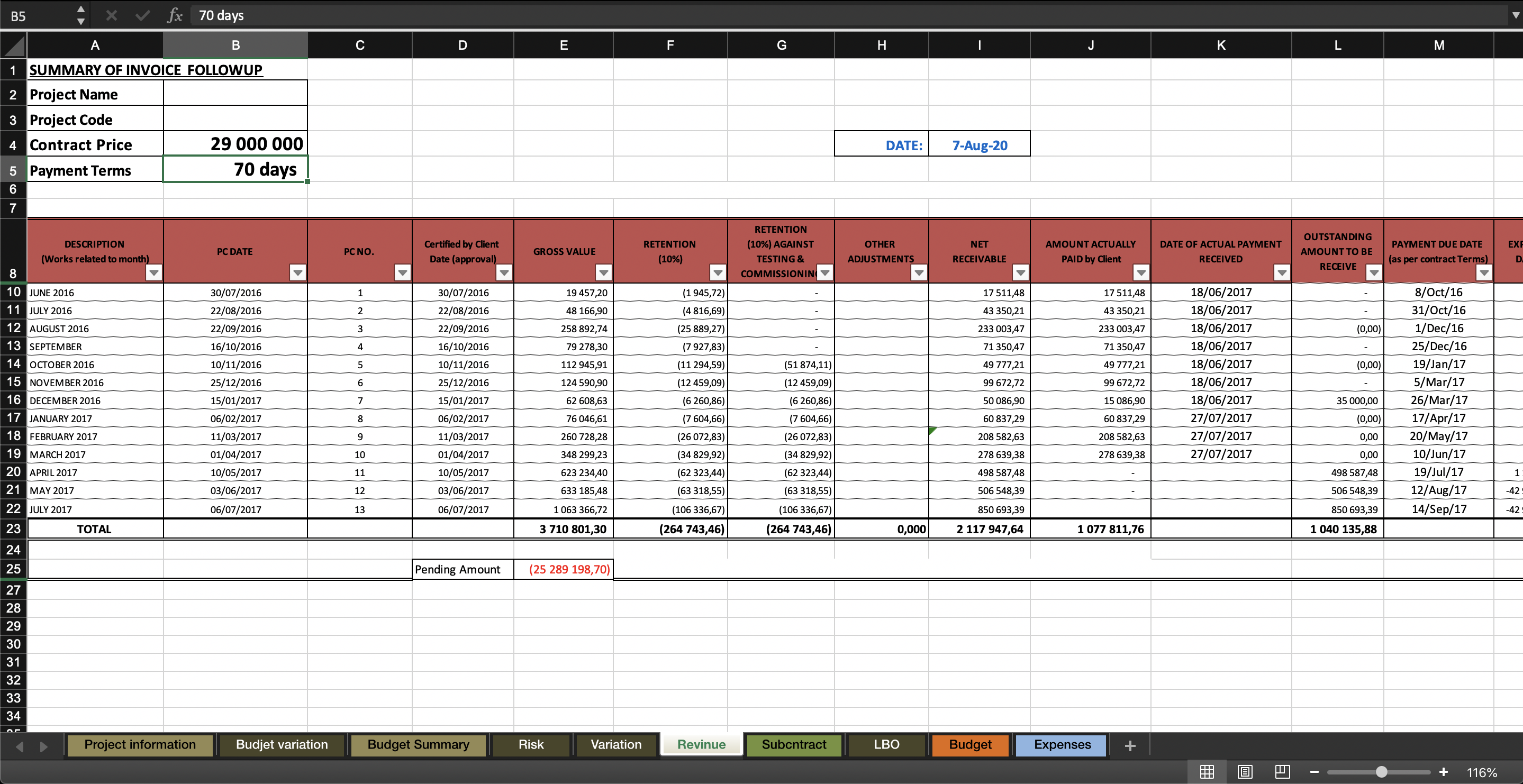Click the 116% zoom level indicator

pos(1482,772)
